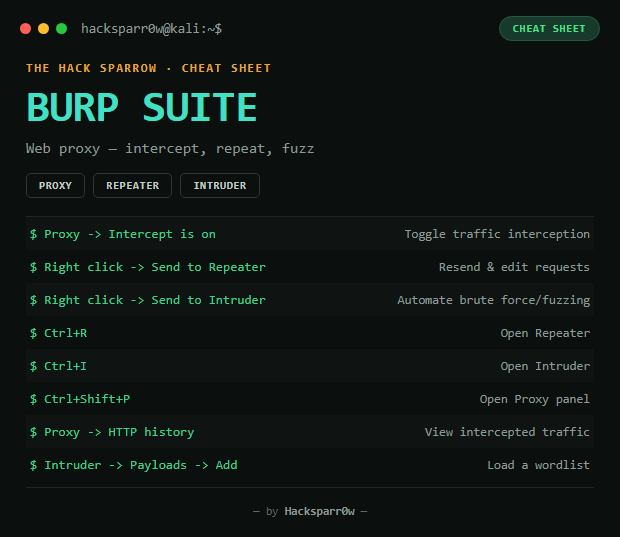Click description 'Toggle traffic interception'

497,234
